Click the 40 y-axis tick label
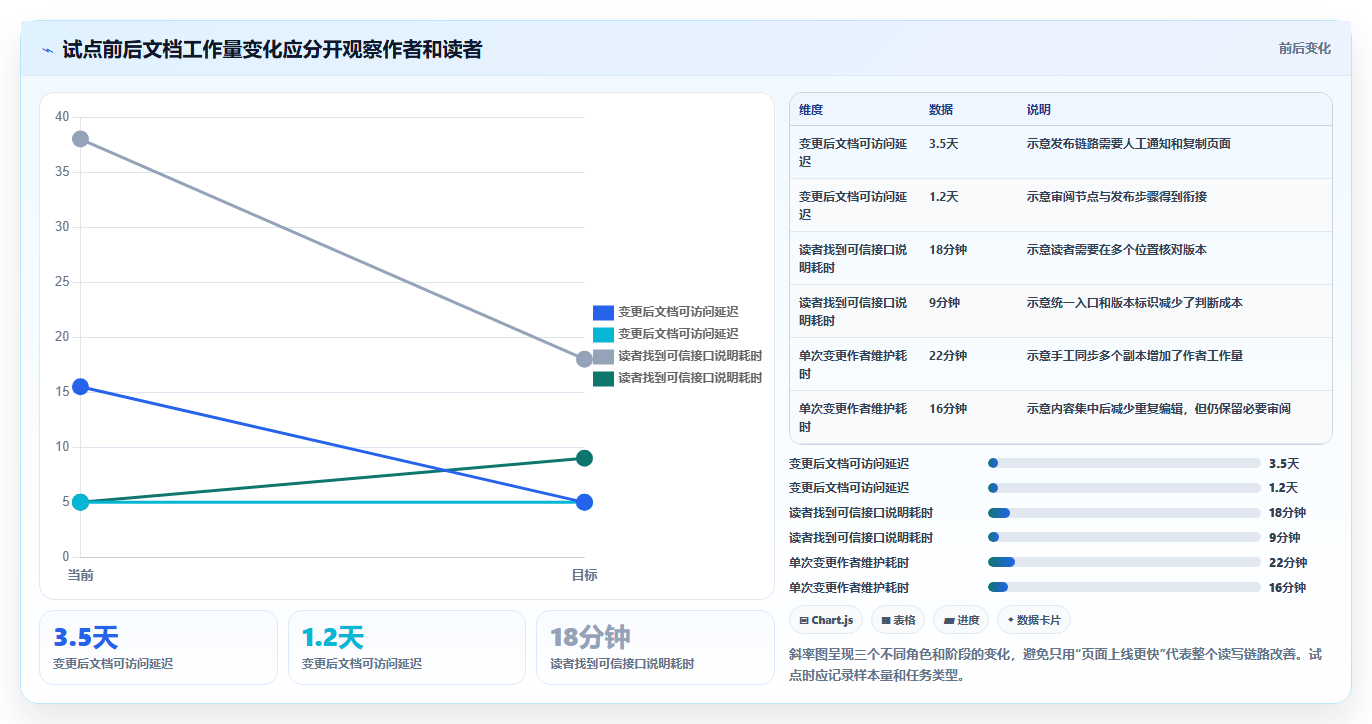 [x=62, y=117]
